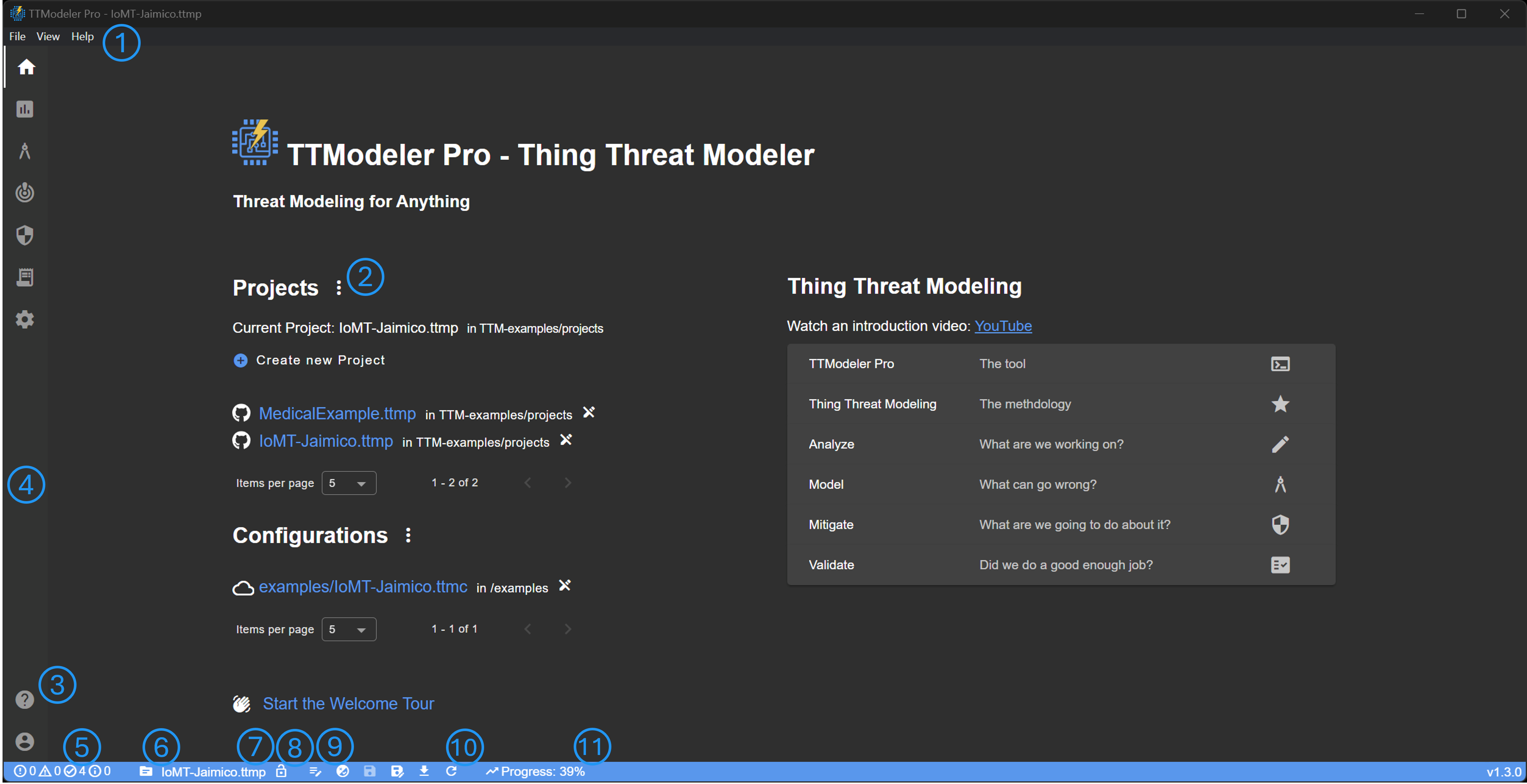Toggle the project lock icon in status bar
1527x784 pixels.
[281, 772]
